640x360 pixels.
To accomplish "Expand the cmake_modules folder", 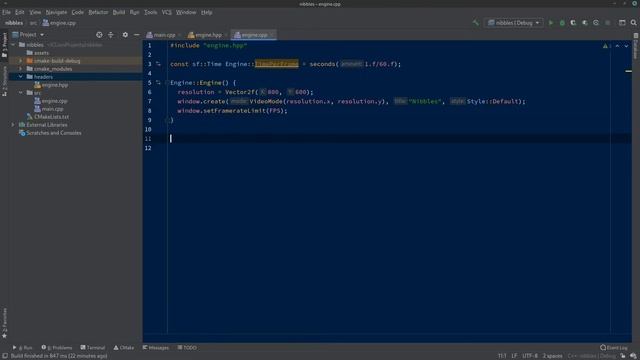I will 21,69.
